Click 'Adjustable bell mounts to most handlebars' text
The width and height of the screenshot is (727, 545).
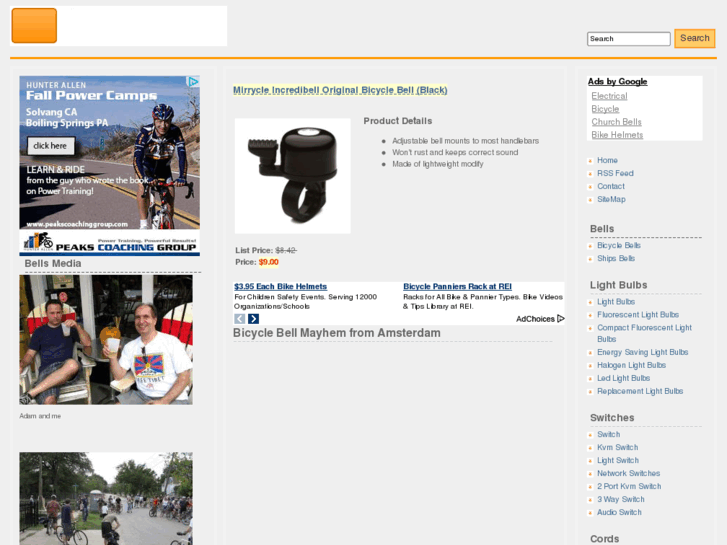click(x=466, y=141)
